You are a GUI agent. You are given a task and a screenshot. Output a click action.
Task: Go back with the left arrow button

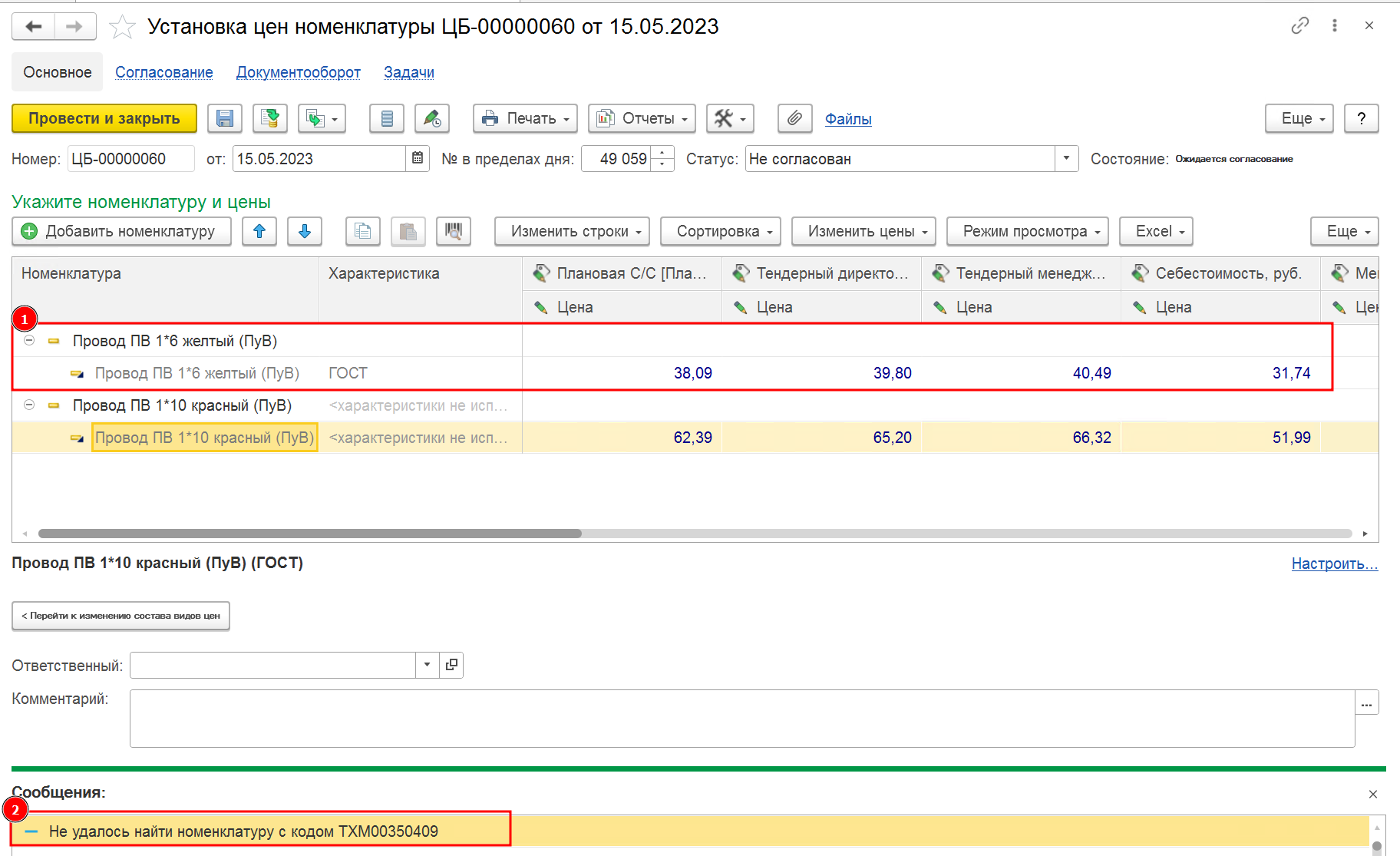[x=33, y=27]
